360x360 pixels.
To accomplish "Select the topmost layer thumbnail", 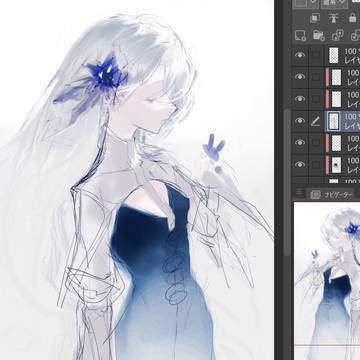I will [x=334, y=55].
